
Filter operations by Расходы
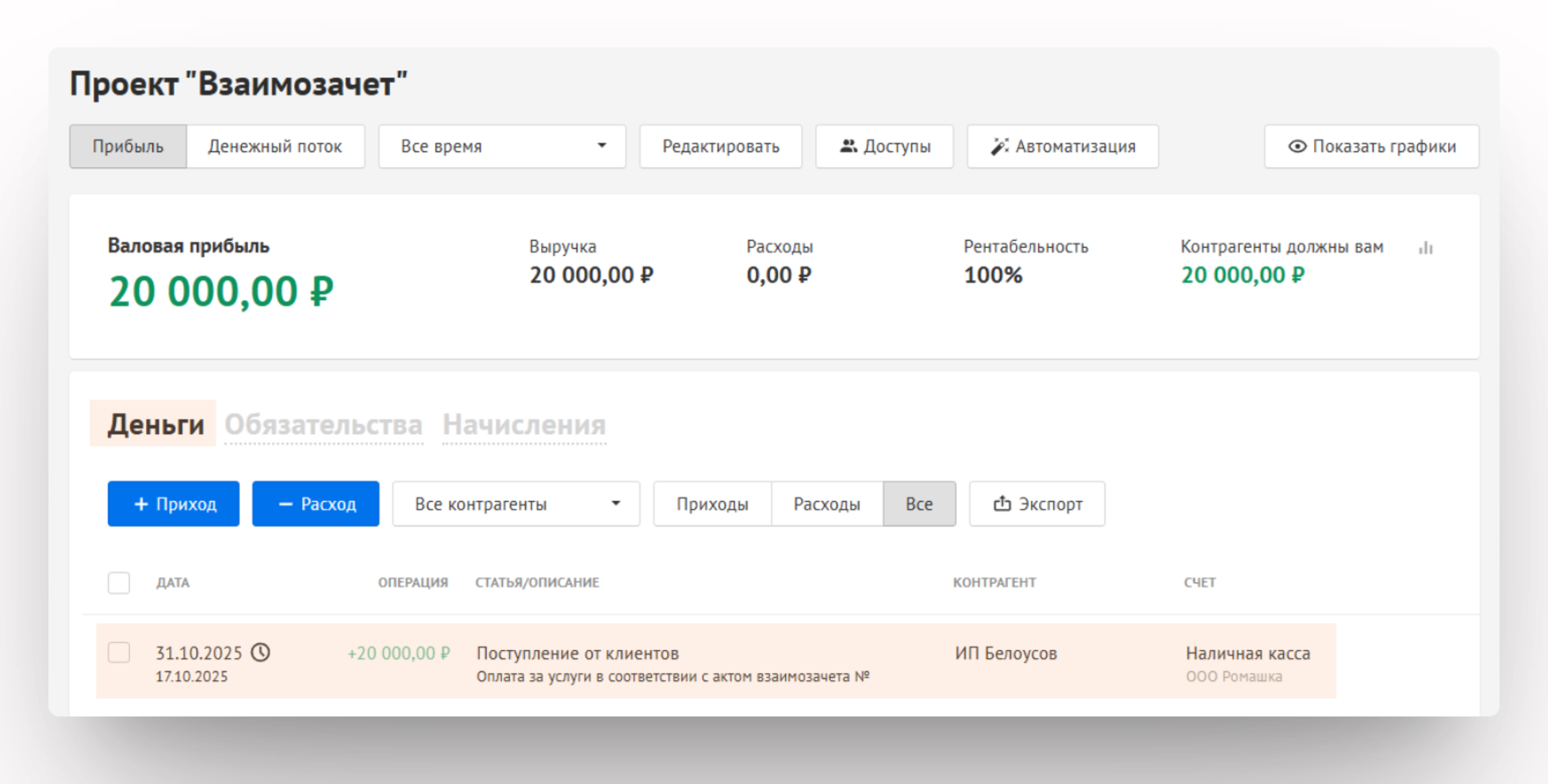[826, 504]
